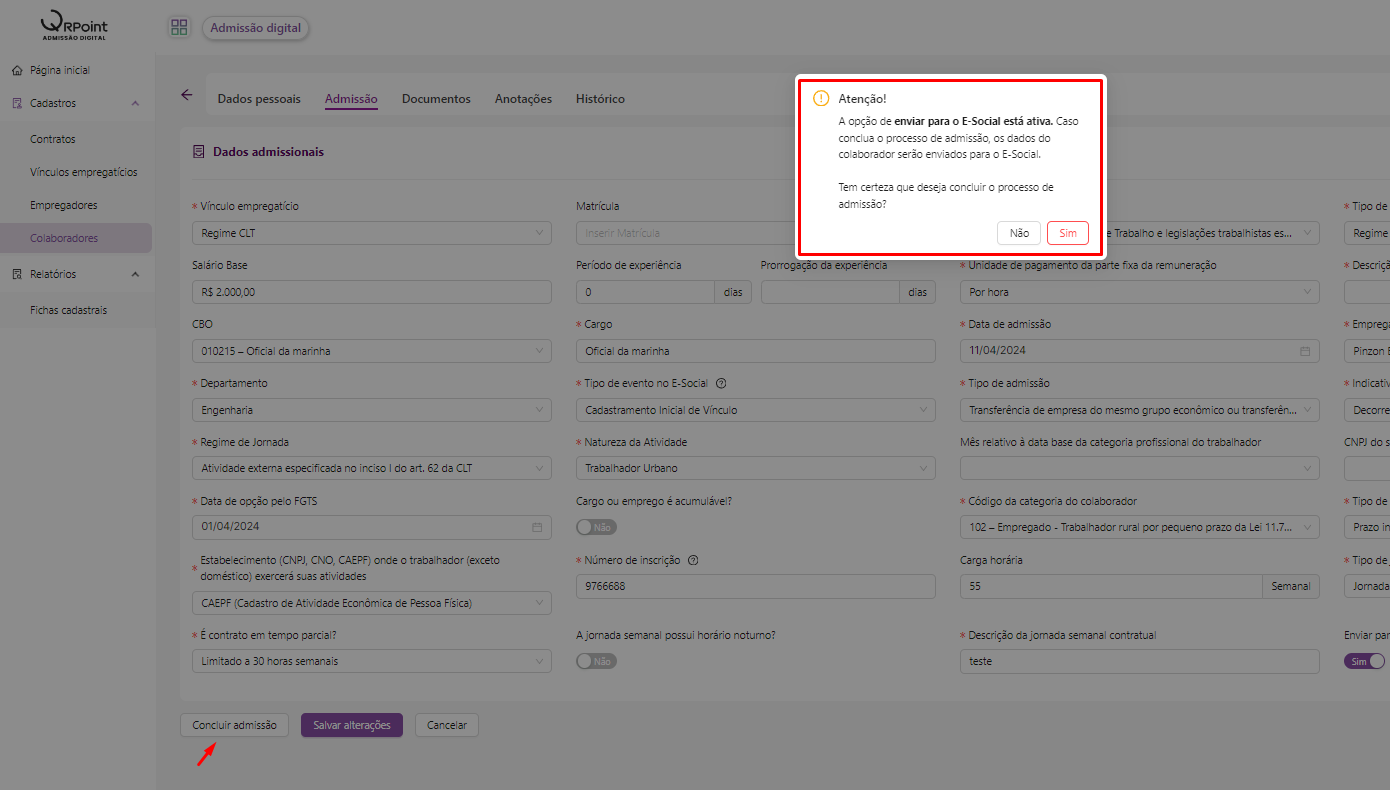Click help icon next to Tipo de evento no E-Social
1390x790 pixels.
(x=721, y=383)
